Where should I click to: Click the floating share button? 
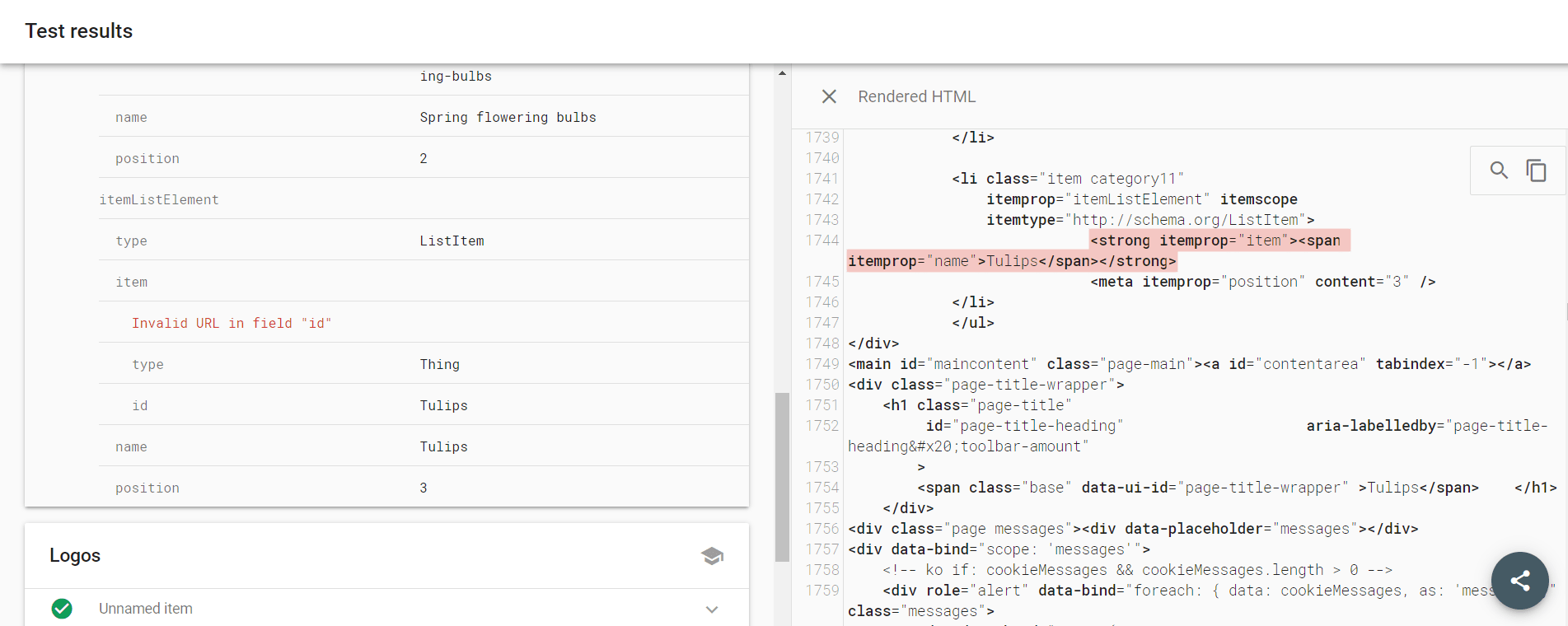[x=1519, y=581]
